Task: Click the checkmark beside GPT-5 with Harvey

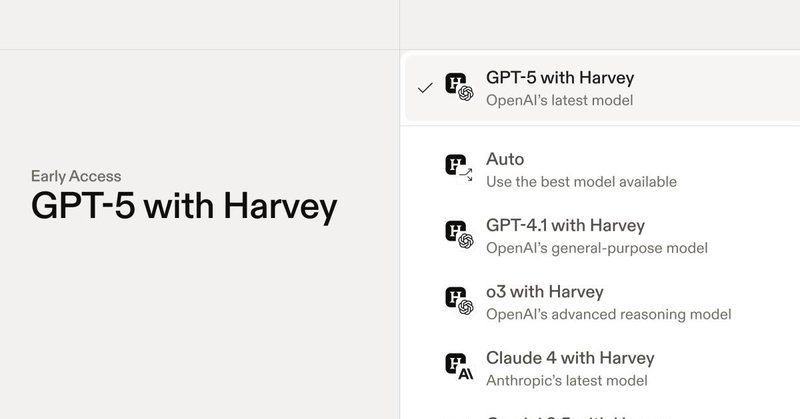Action: coord(424,88)
